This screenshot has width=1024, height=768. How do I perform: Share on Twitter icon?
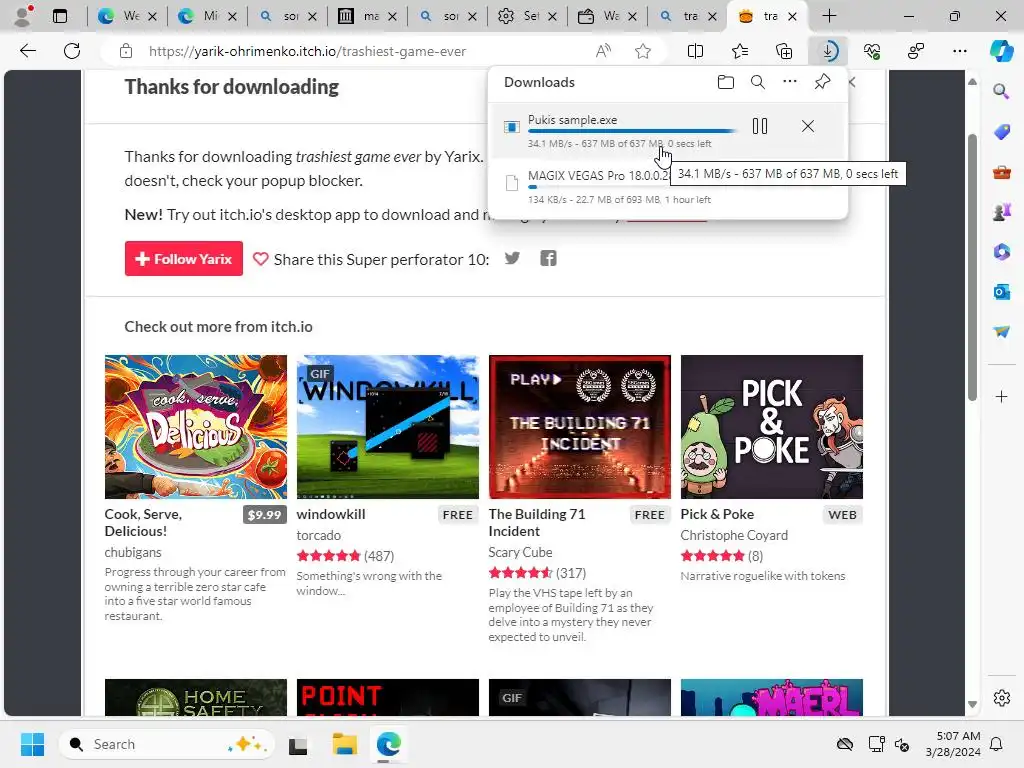513,259
